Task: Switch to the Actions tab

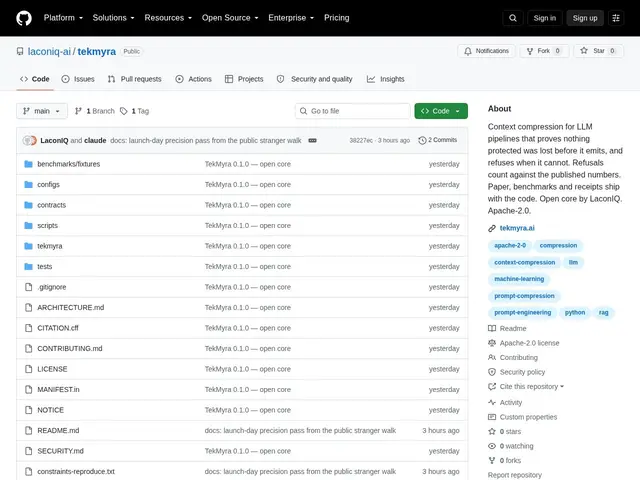Action: (x=193, y=79)
